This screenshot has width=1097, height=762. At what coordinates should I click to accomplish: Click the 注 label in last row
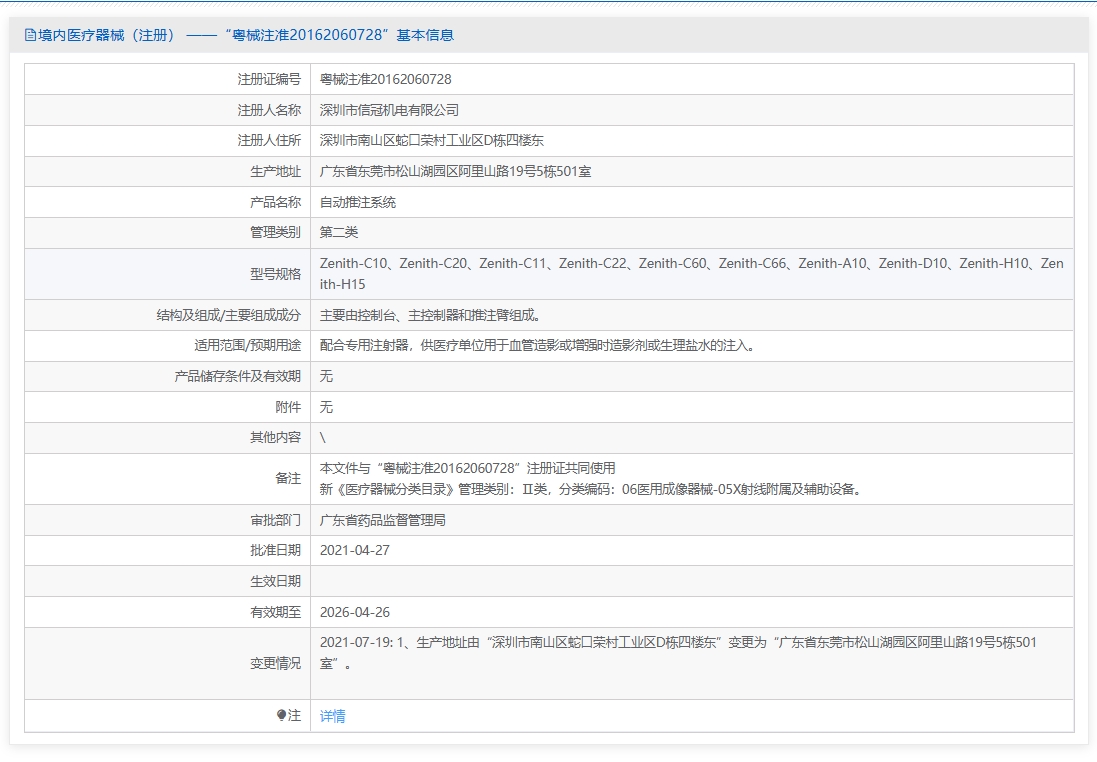tap(295, 715)
